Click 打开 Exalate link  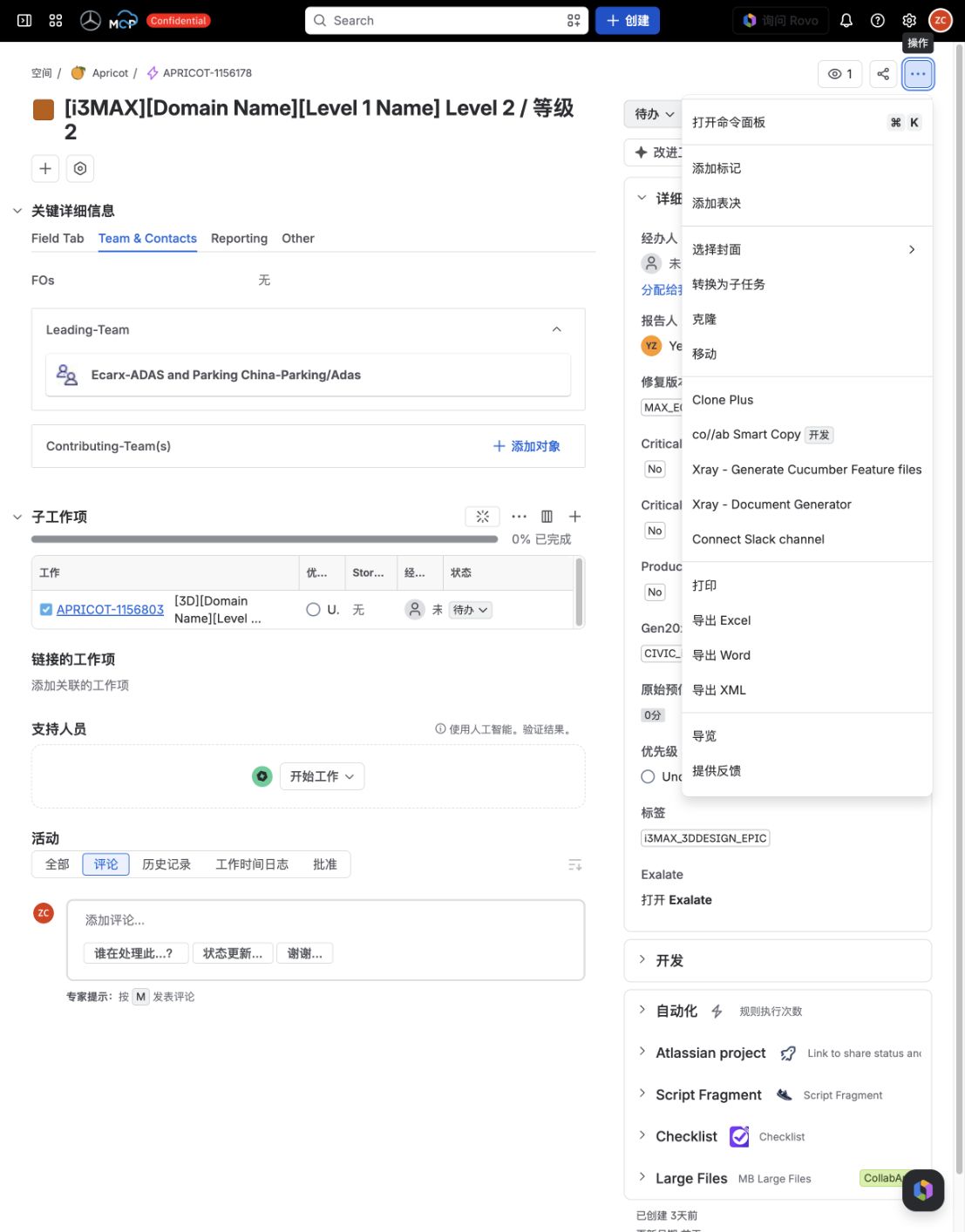(676, 900)
